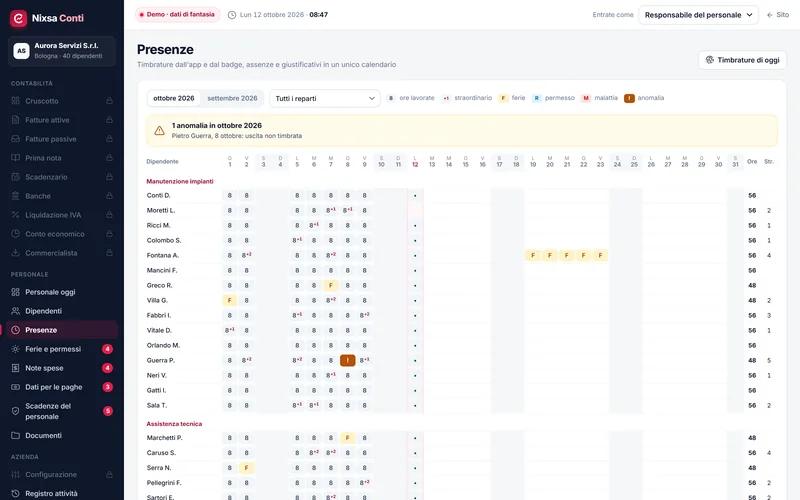The image size is (800, 500).
Task: Click the clock icon beside the date
Action: pyautogui.click(x=232, y=15)
